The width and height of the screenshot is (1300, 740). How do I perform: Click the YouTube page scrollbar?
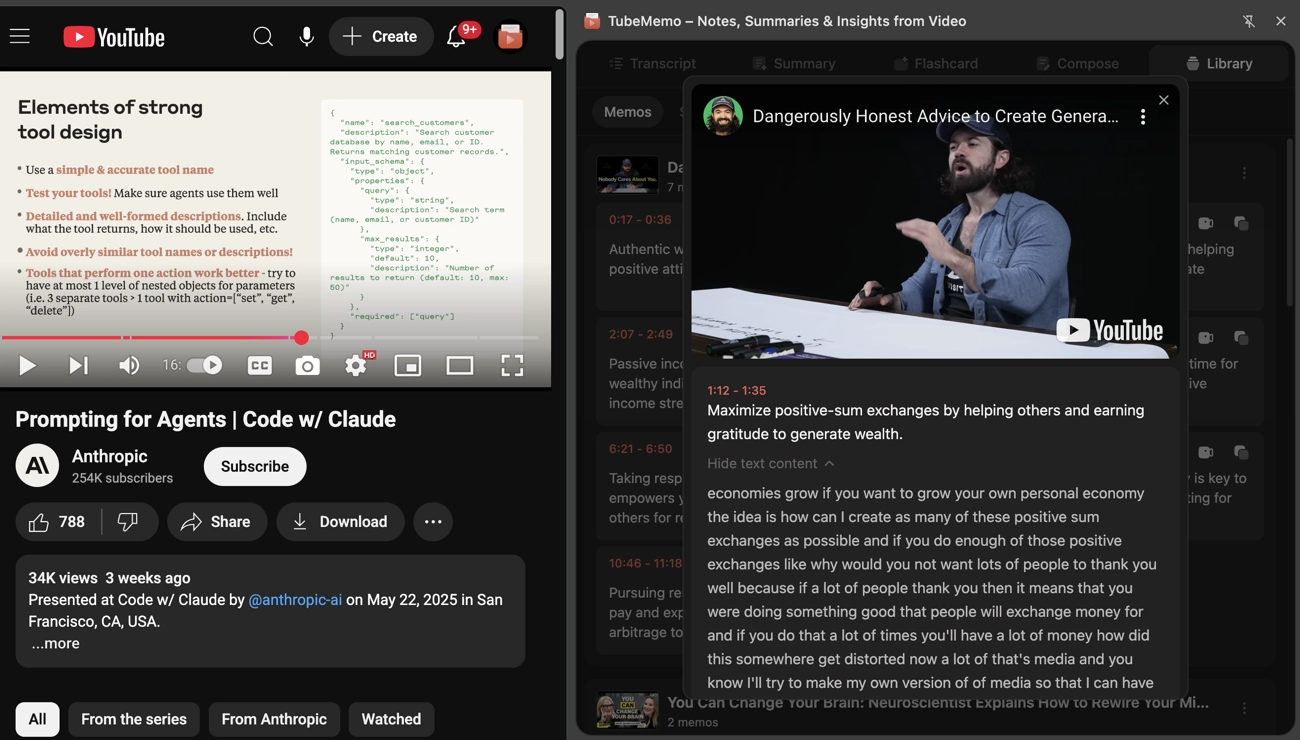tap(559, 34)
